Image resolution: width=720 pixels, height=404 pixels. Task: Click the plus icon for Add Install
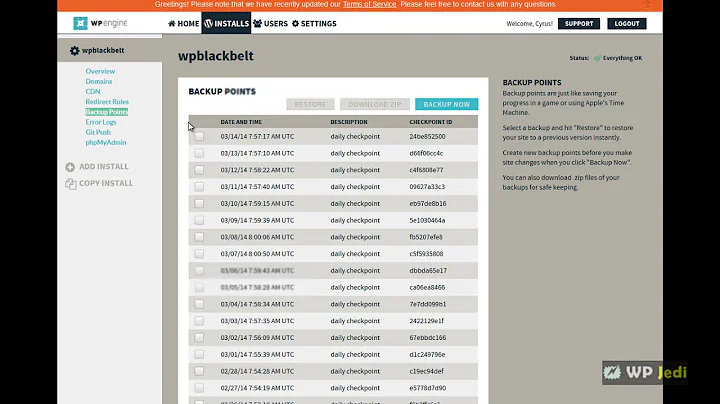click(x=70, y=167)
